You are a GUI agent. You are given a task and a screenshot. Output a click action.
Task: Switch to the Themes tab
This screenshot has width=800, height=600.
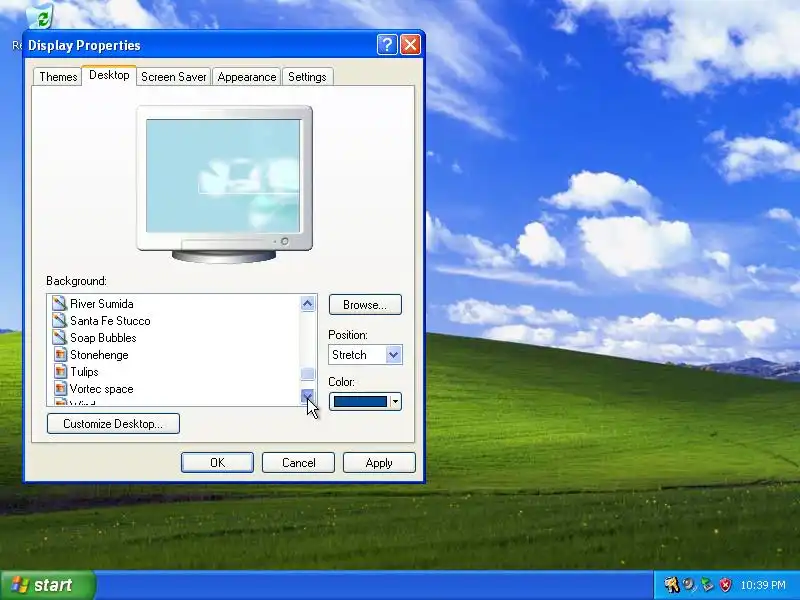coord(58,77)
